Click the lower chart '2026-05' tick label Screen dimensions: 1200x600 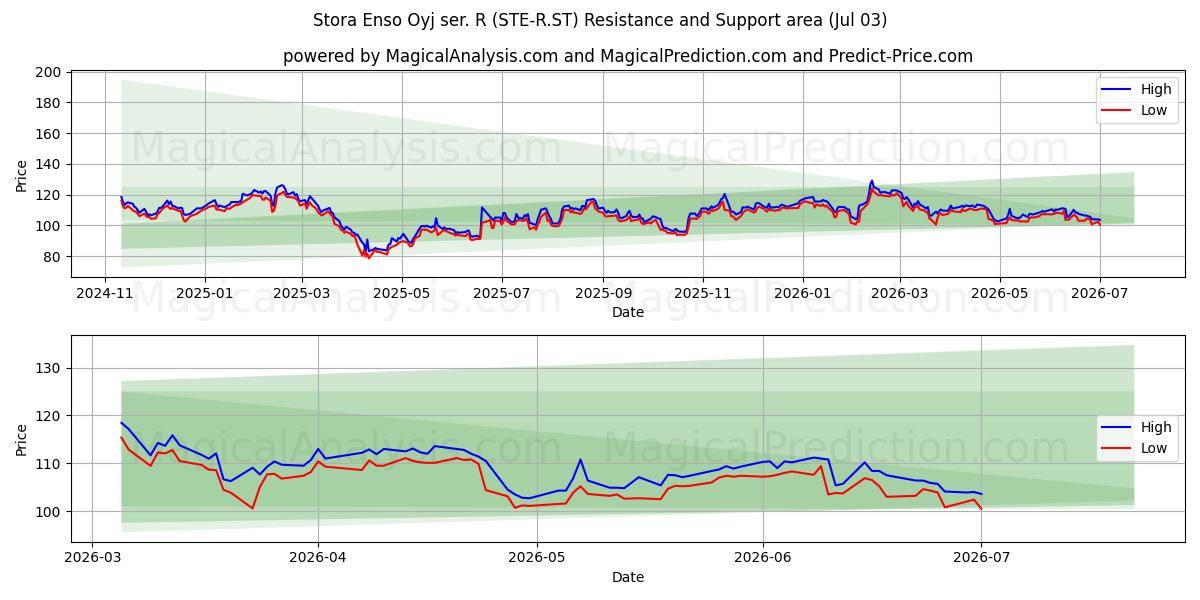(537, 559)
